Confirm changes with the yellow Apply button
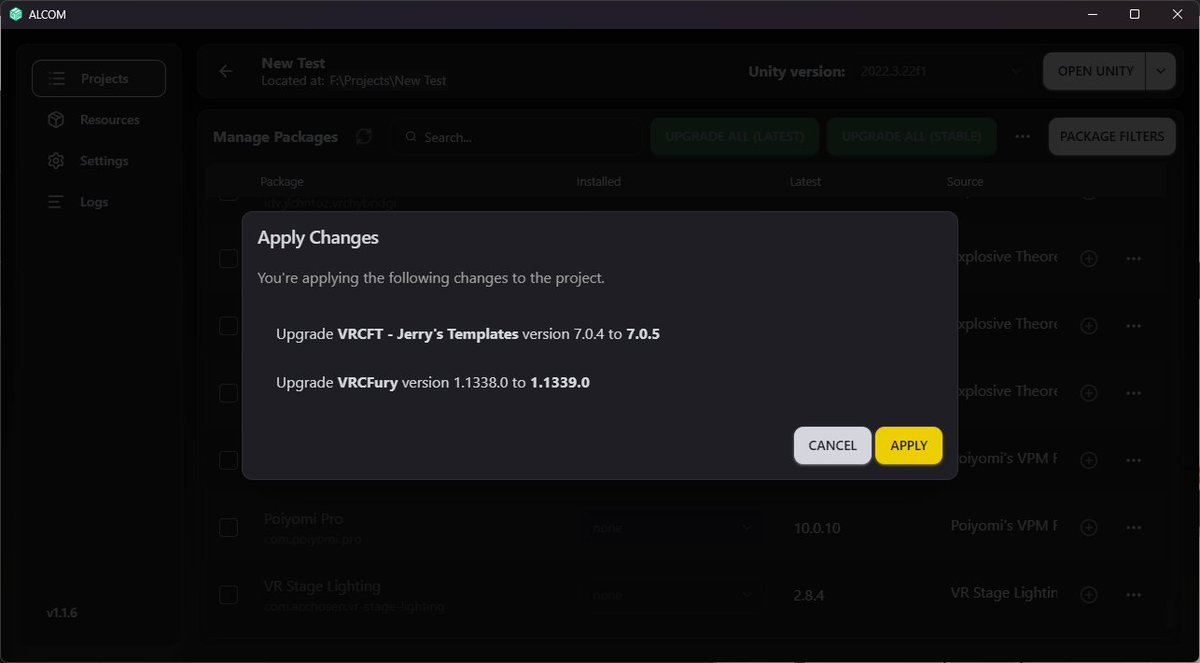 coord(908,445)
